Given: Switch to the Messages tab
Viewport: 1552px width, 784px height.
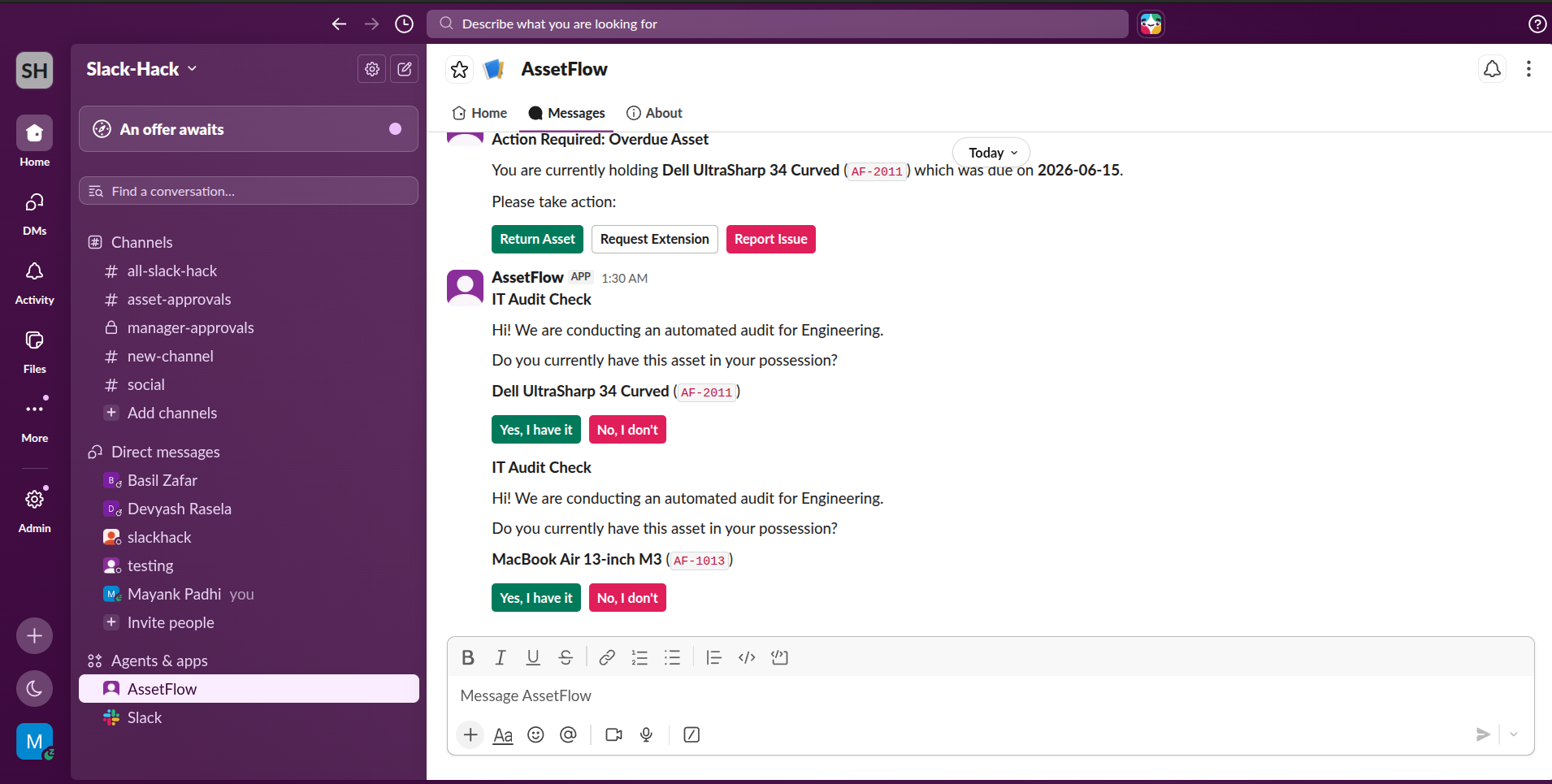Looking at the screenshot, I should (566, 113).
